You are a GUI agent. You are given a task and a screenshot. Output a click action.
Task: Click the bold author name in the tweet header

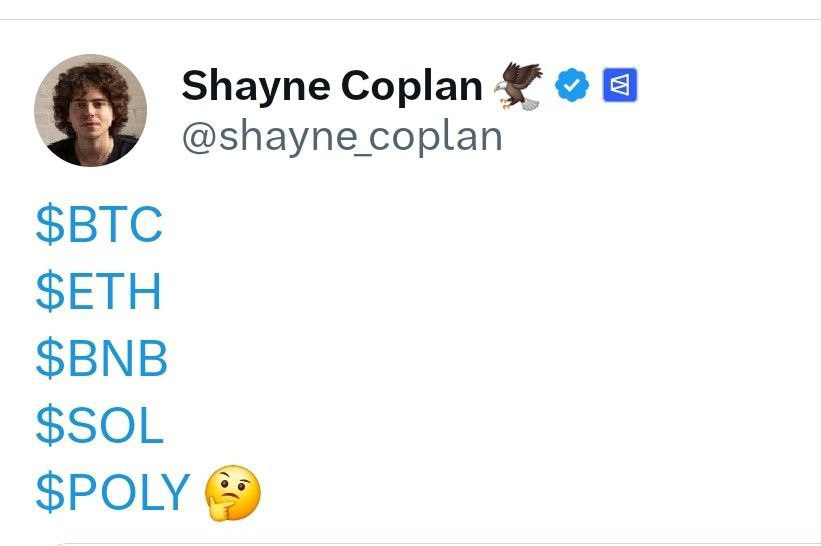[x=332, y=87]
